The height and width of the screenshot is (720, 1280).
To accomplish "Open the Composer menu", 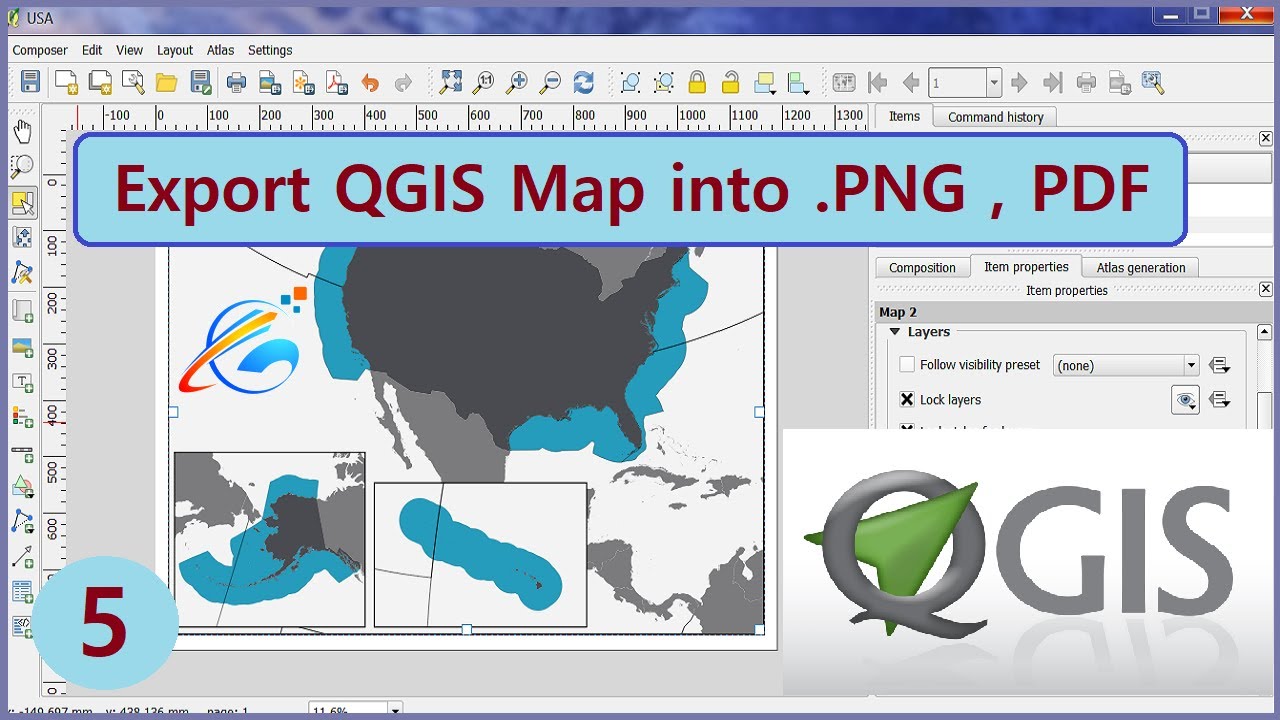I will (x=40, y=50).
